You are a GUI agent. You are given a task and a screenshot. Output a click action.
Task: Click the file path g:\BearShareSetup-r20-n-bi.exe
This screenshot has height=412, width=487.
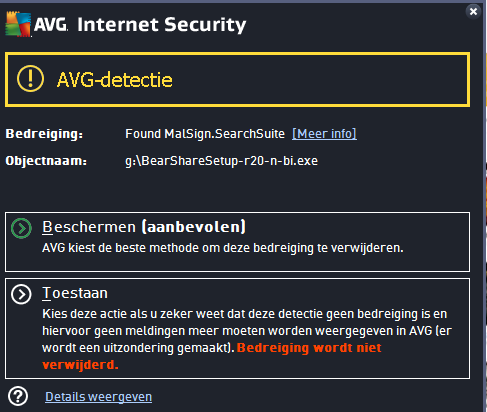click(x=222, y=161)
